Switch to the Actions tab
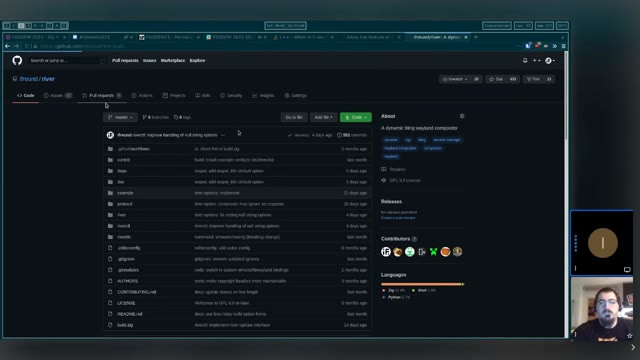Image resolution: width=640 pixels, height=360 pixels. (142, 96)
